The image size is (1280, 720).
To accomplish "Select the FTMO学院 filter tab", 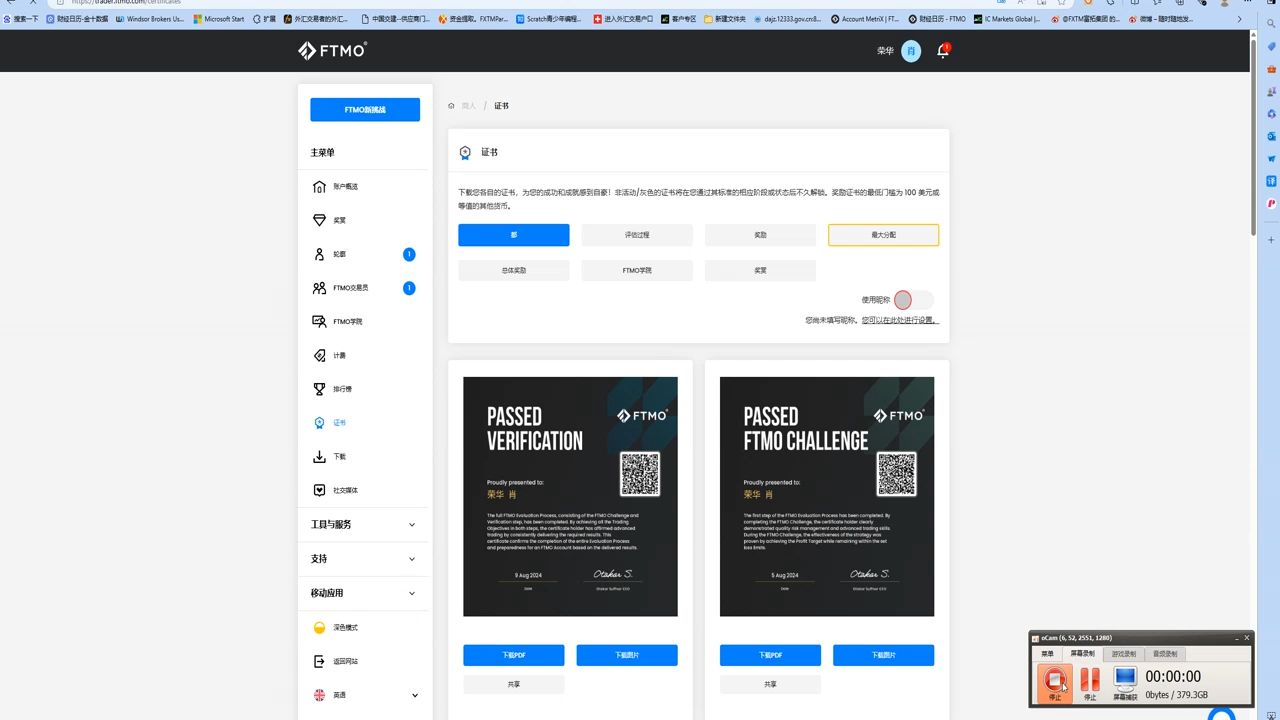I will (637, 270).
